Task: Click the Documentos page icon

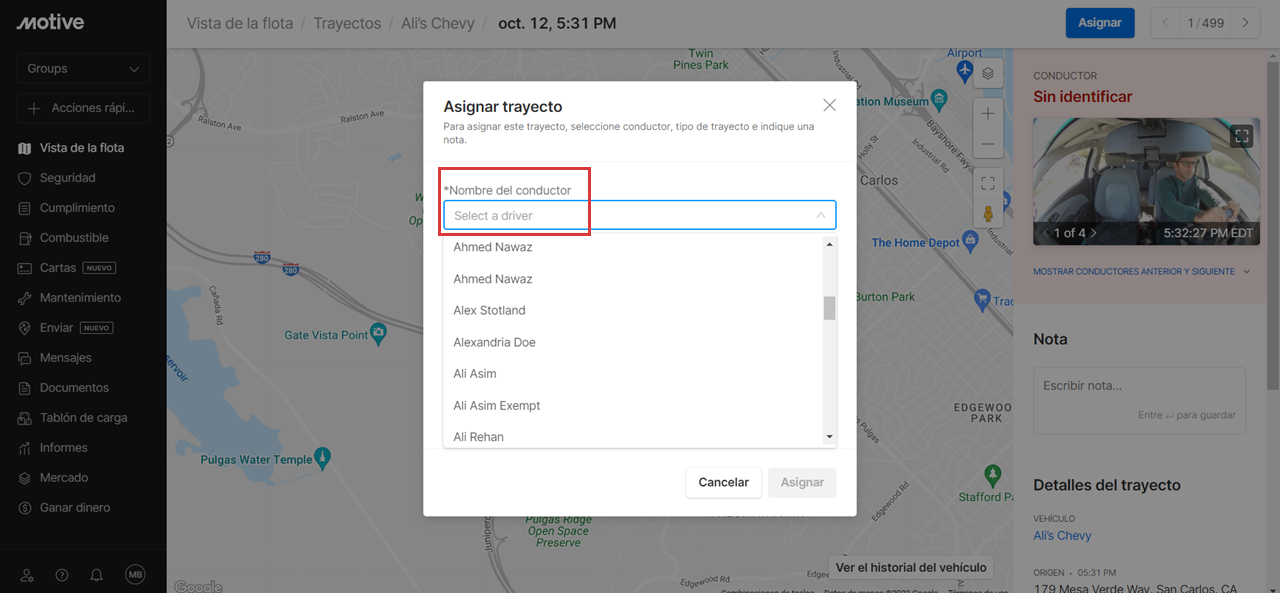Action: (25, 388)
